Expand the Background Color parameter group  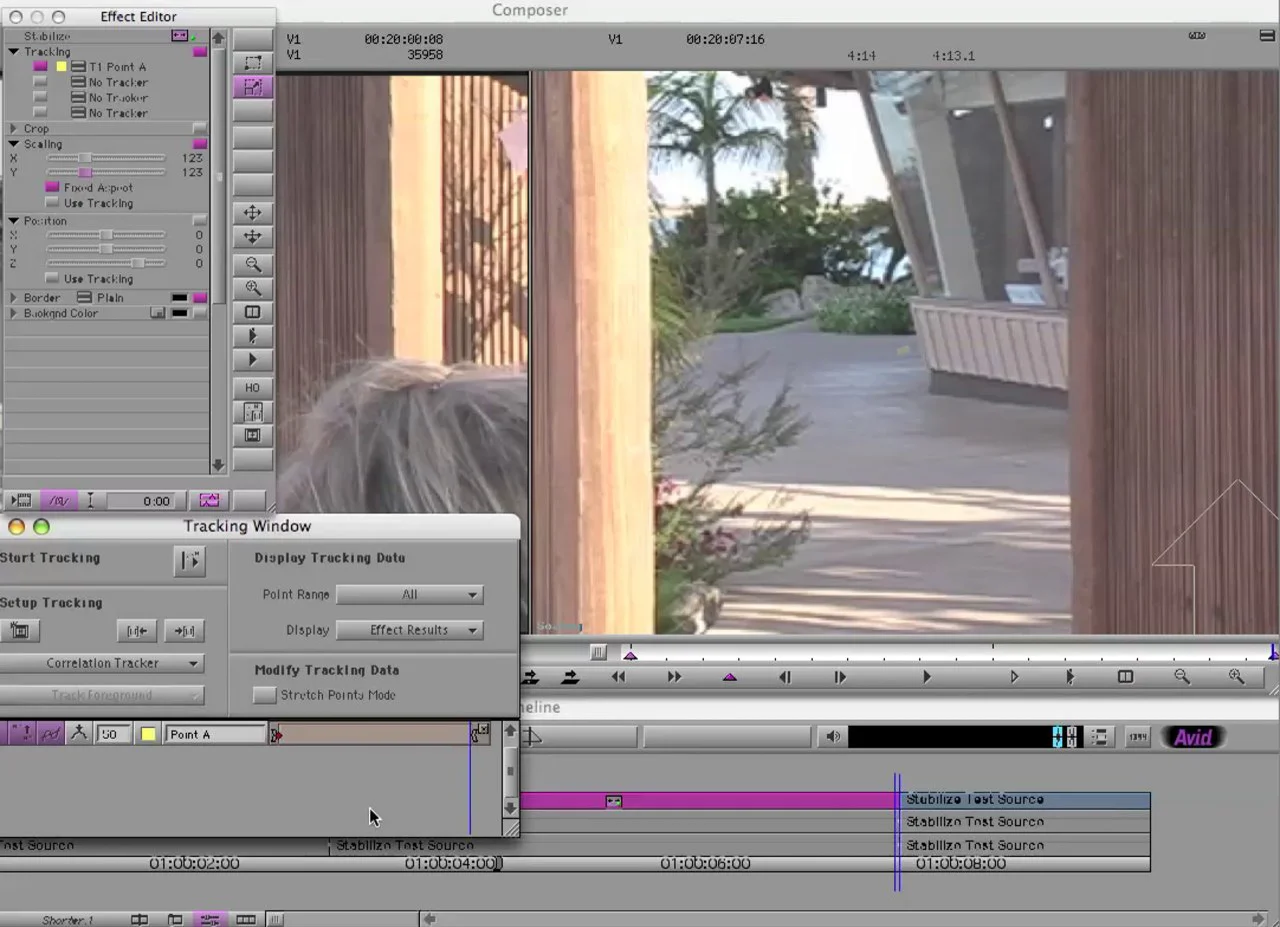click(x=14, y=313)
